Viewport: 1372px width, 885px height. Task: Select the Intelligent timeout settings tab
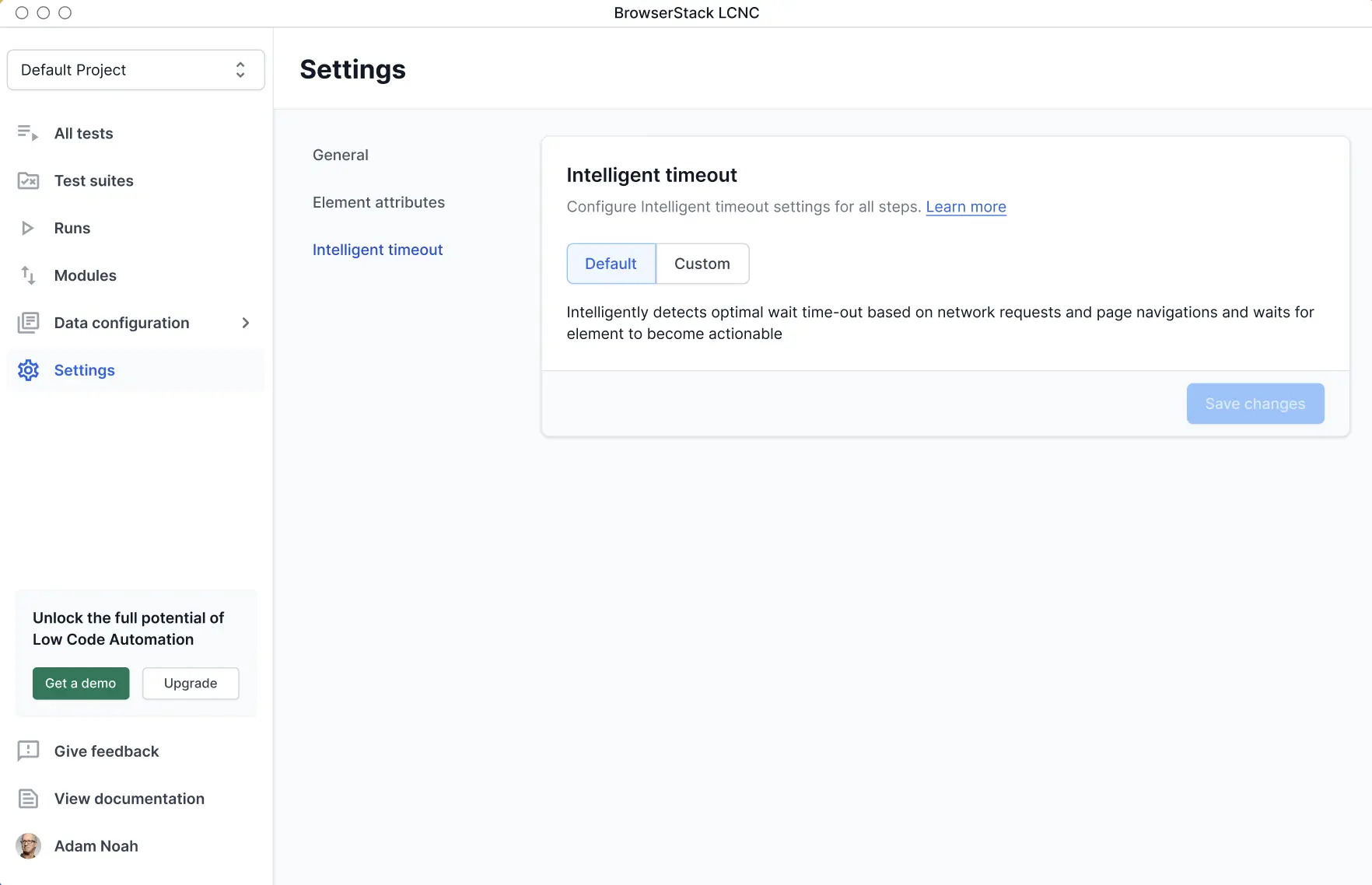pyautogui.click(x=377, y=250)
